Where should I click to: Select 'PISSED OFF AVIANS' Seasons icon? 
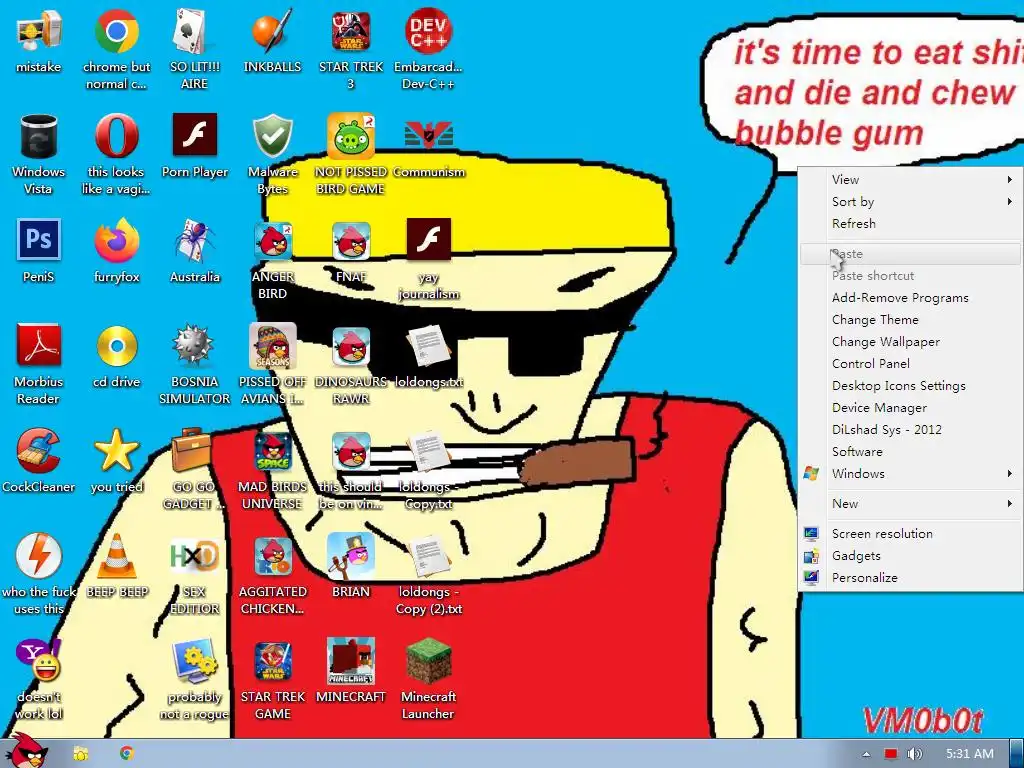[272, 364]
